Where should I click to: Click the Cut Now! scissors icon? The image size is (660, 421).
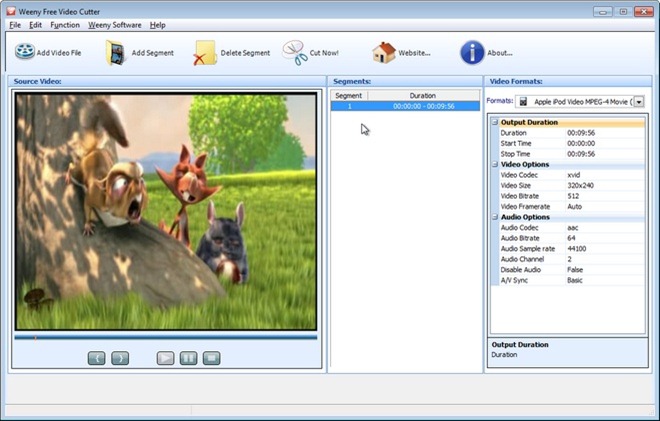pyautogui.click(x=295, y=53)
